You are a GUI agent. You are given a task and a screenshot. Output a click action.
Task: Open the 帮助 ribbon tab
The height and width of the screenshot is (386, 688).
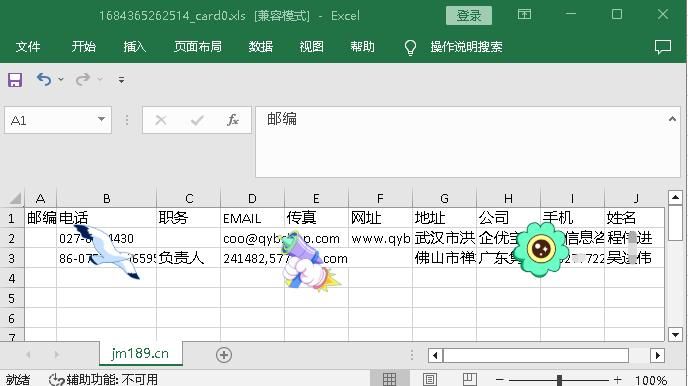362,46
